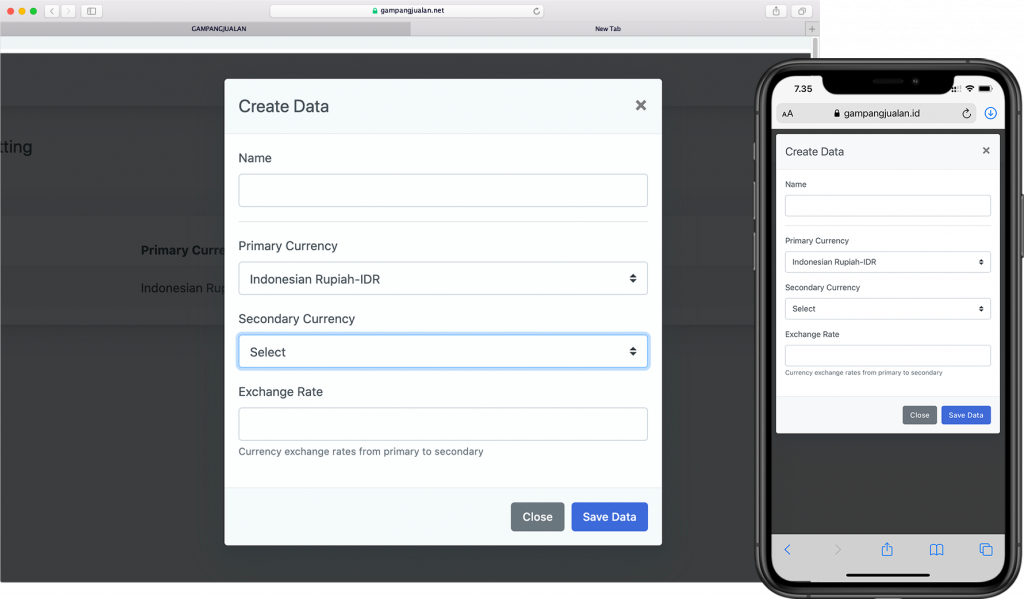The image size is (1024, 599).
Task: Focus the desktop Exchange Rate input field
Action: click(x=442, y=424)
